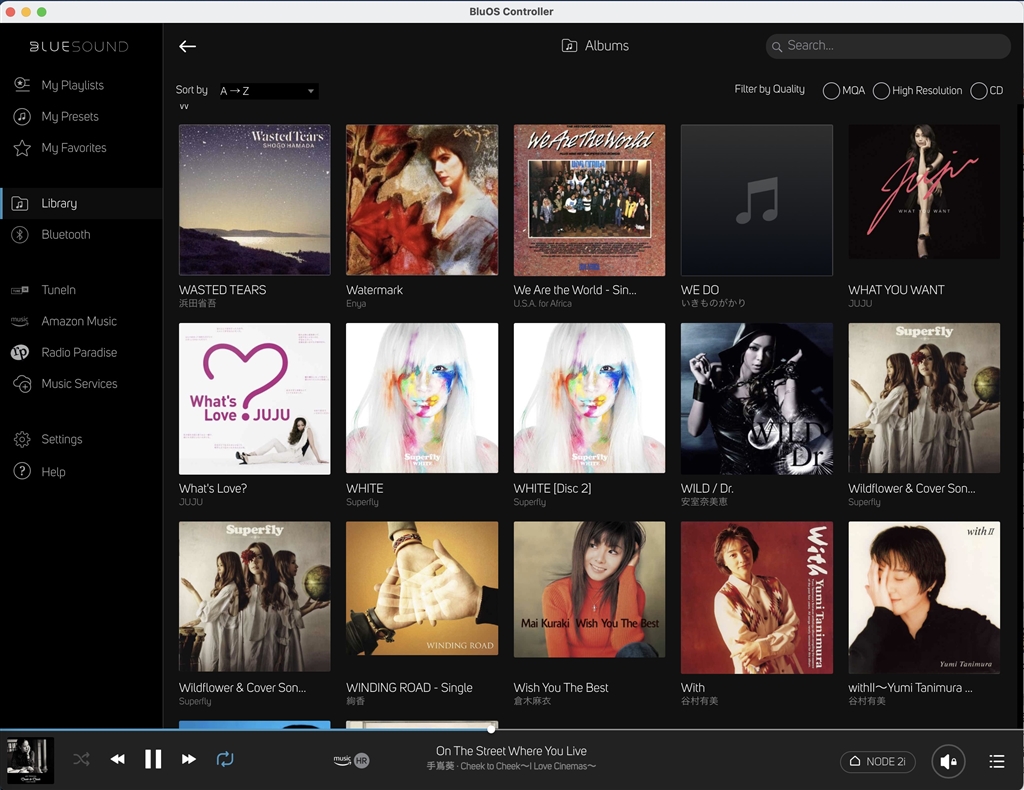This screenshot has width=1024, height=790.
Task: Click the now playing album art thumbnail
Action: coord(30,761)
